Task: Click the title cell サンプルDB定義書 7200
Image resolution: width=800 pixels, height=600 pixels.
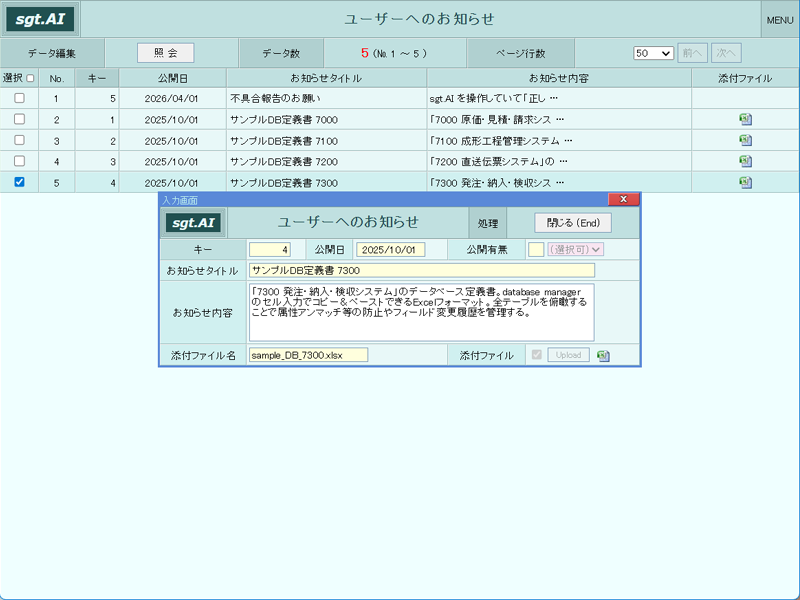Action: [x=327, y=161]
